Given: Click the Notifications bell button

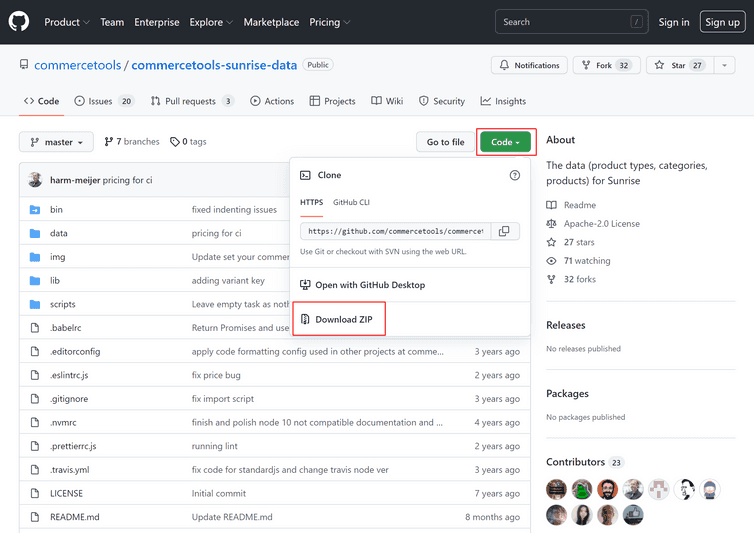Looking at the screenshot, I should click(x=529, y=65).
